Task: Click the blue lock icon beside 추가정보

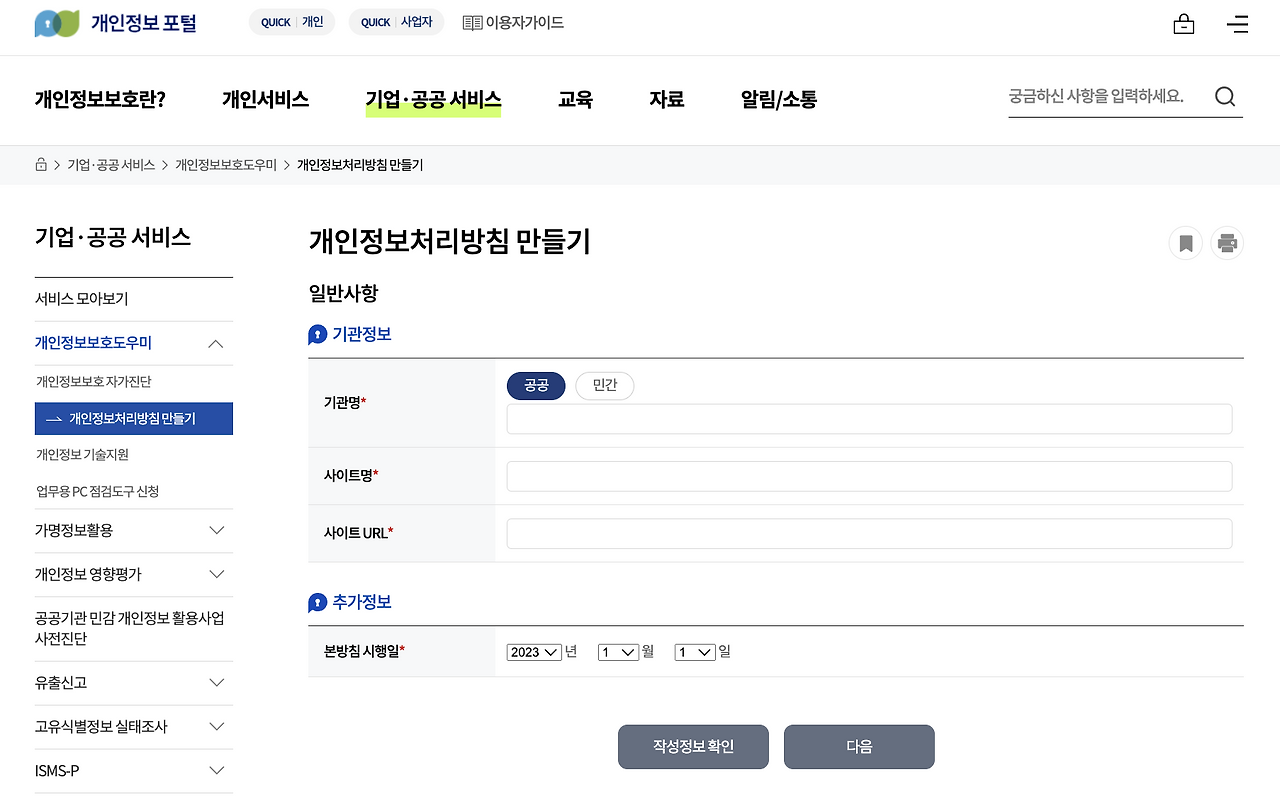Action: pyautogui.click(x=315, y=603)
